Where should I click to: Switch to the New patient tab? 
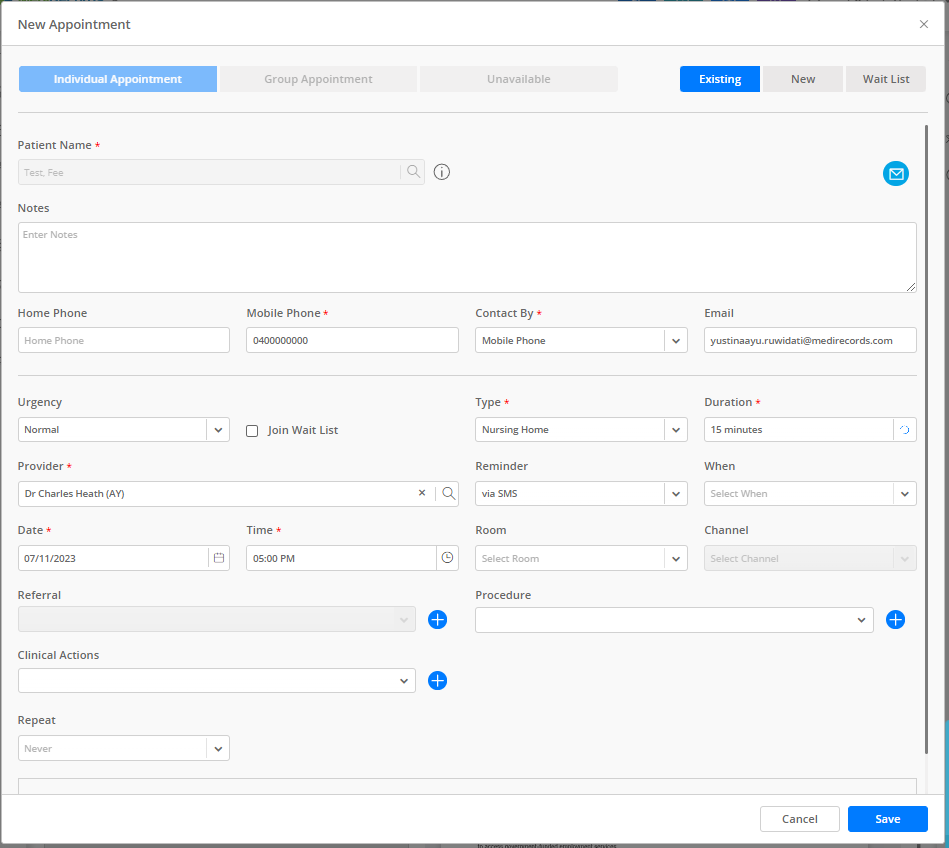[803, 79]
